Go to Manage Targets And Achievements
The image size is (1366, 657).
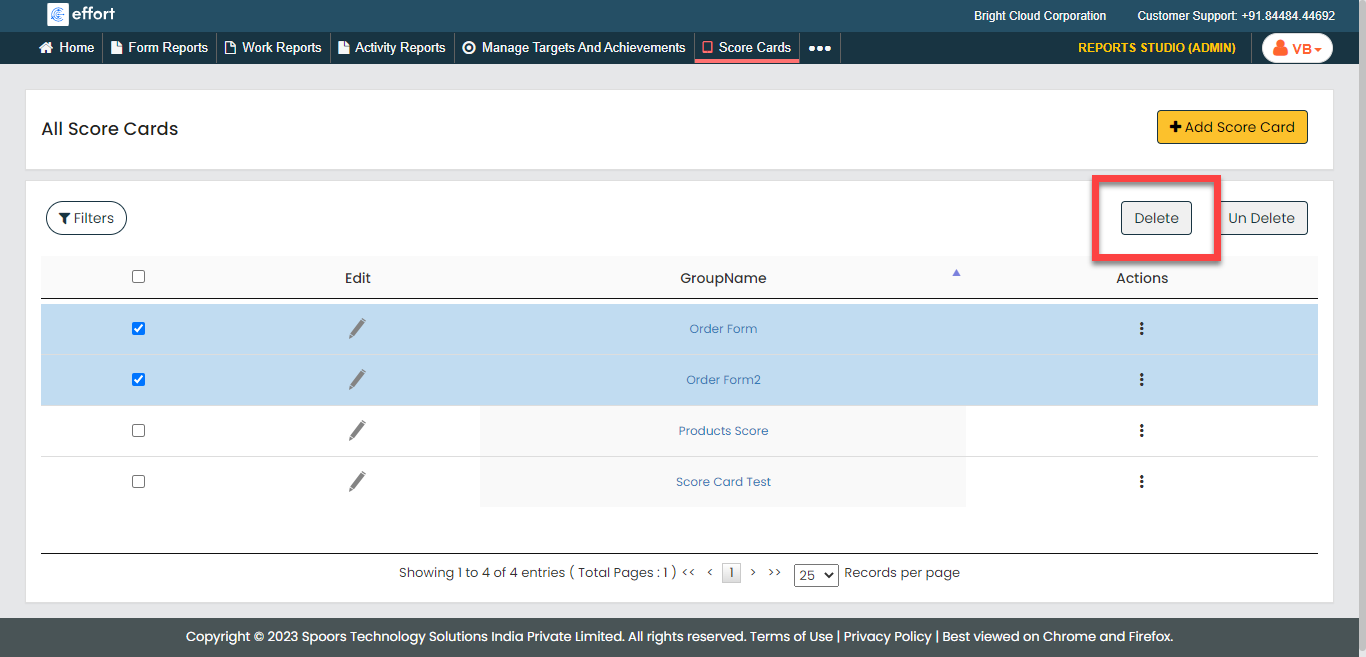[x=574, y=47]
